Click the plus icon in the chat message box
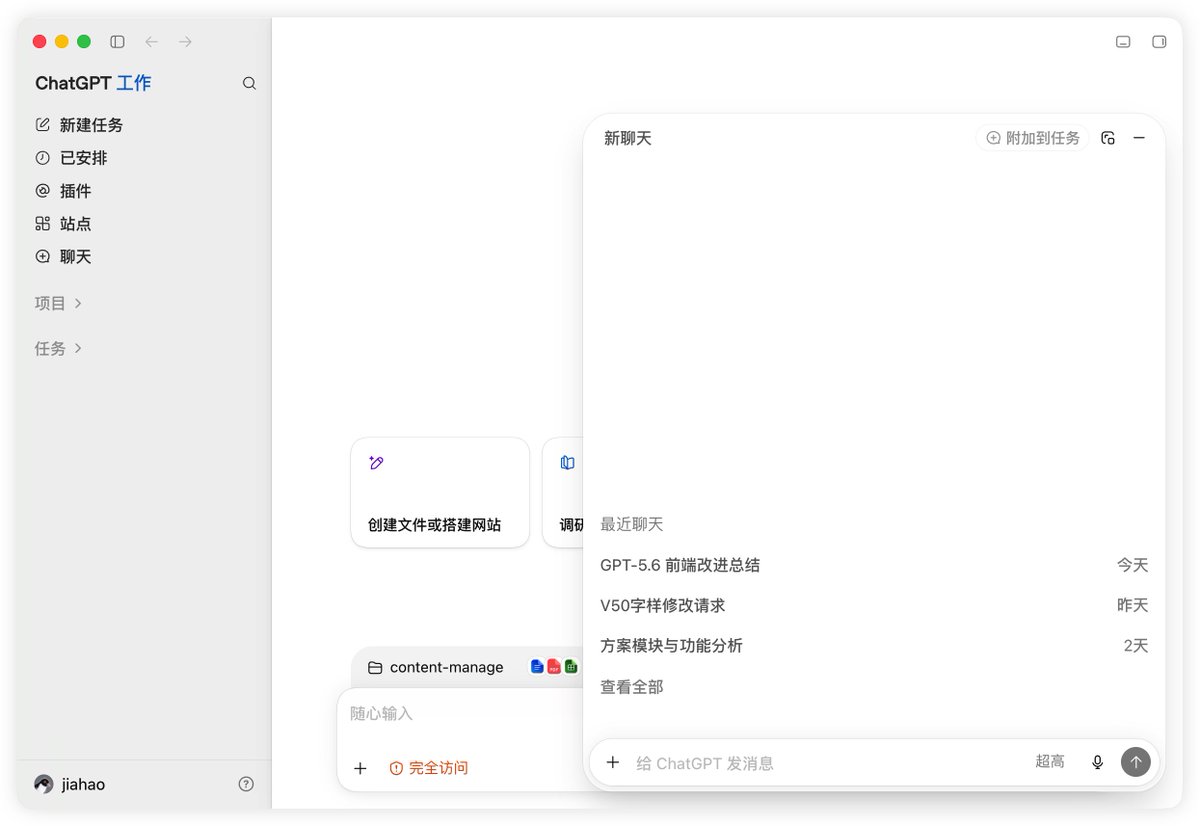 [613, 763]
